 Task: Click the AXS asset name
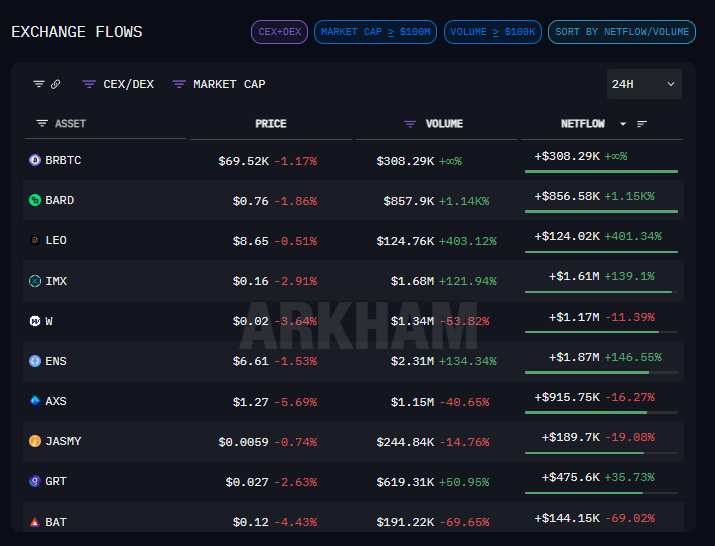pyautogui.click(x=56, y=401)
